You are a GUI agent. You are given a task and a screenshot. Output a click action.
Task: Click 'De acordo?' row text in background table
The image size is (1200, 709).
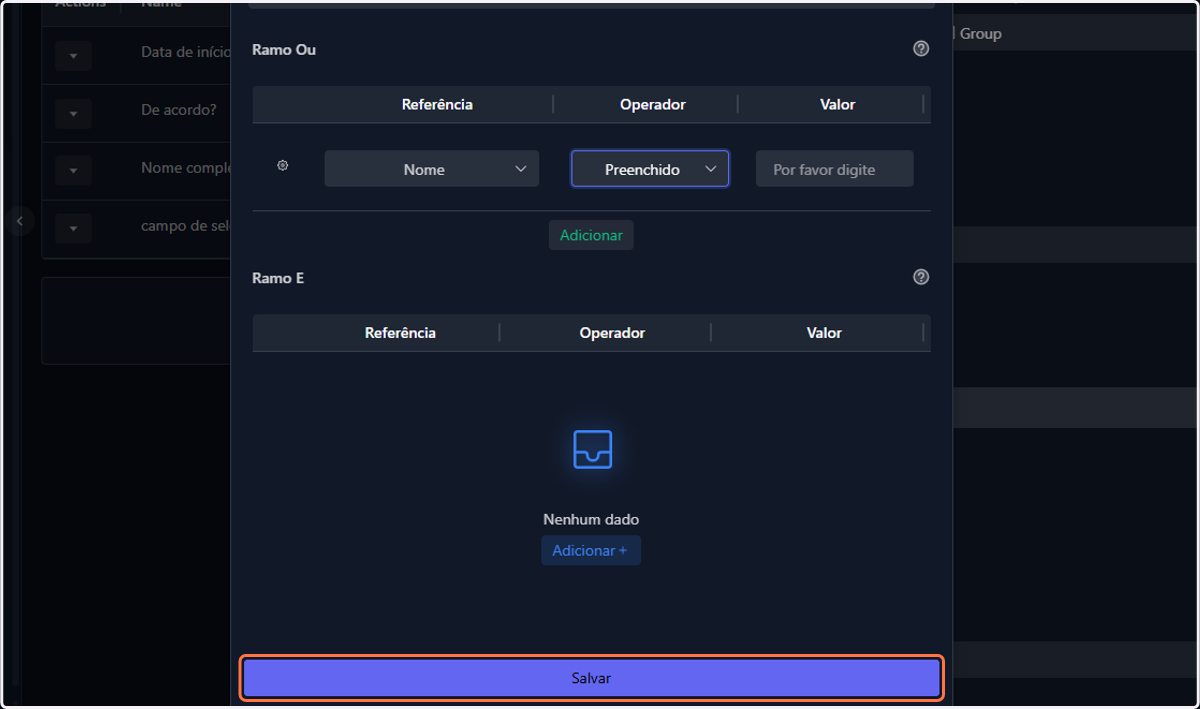click(179, 109)
